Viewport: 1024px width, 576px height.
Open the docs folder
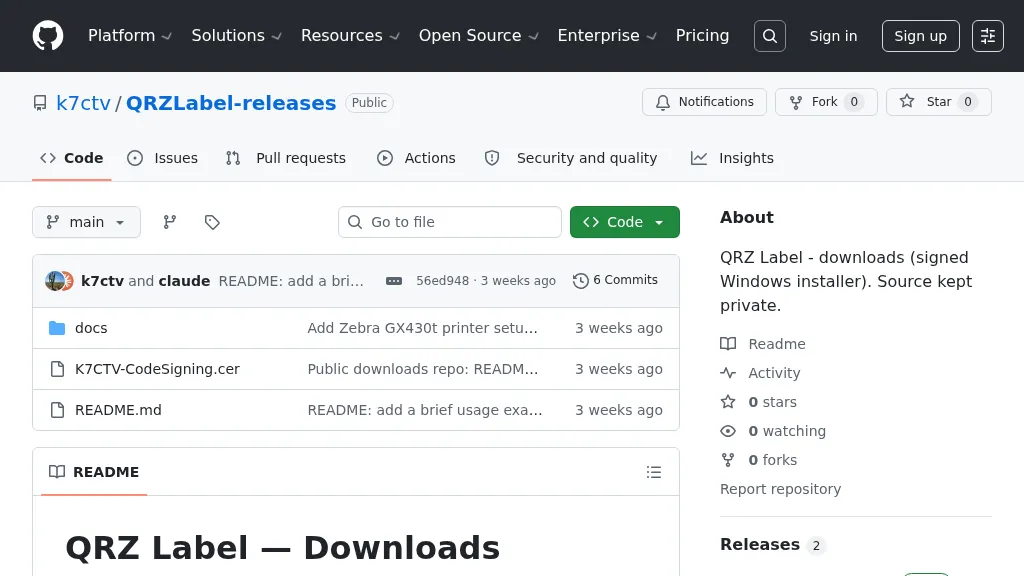click(x=91, y=328)
